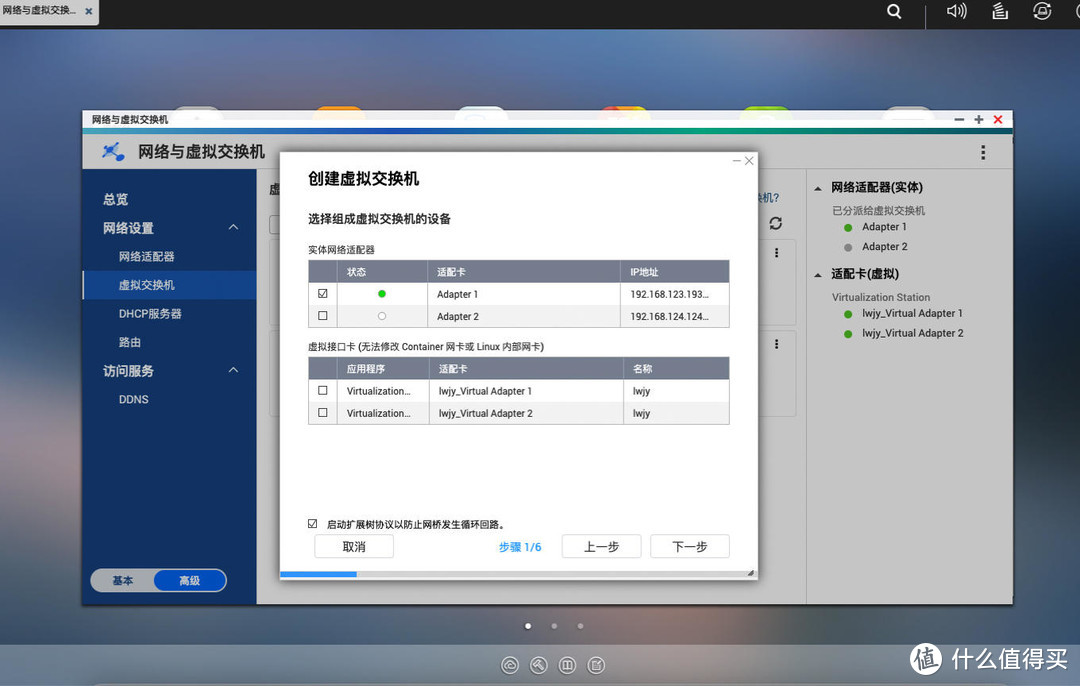Viewport: 1080px width, 686px height.
Task: Open DDNS sidebar item
Action: [134, 399]
